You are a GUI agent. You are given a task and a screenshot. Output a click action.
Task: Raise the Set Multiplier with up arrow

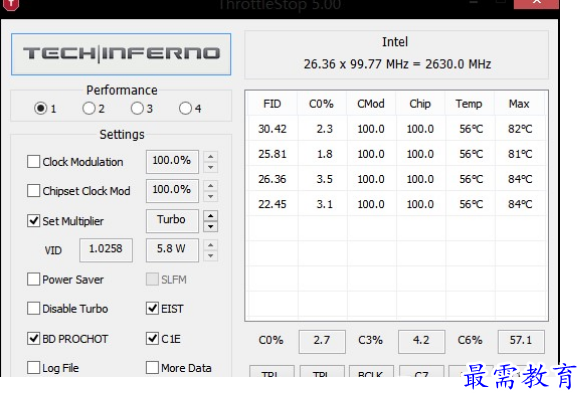pyautogui.click(x=211, y=216)
